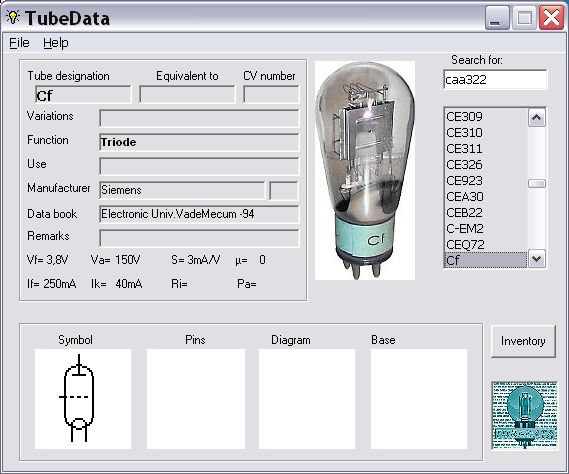
Task: Click the Cf tube photograph
Action: (365, 171)
